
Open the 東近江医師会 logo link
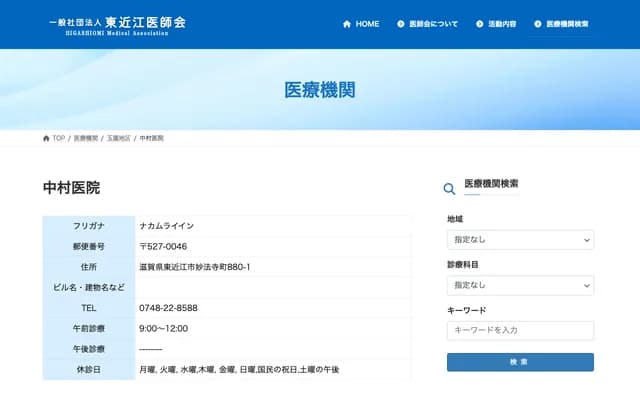[x=117, y=24]
